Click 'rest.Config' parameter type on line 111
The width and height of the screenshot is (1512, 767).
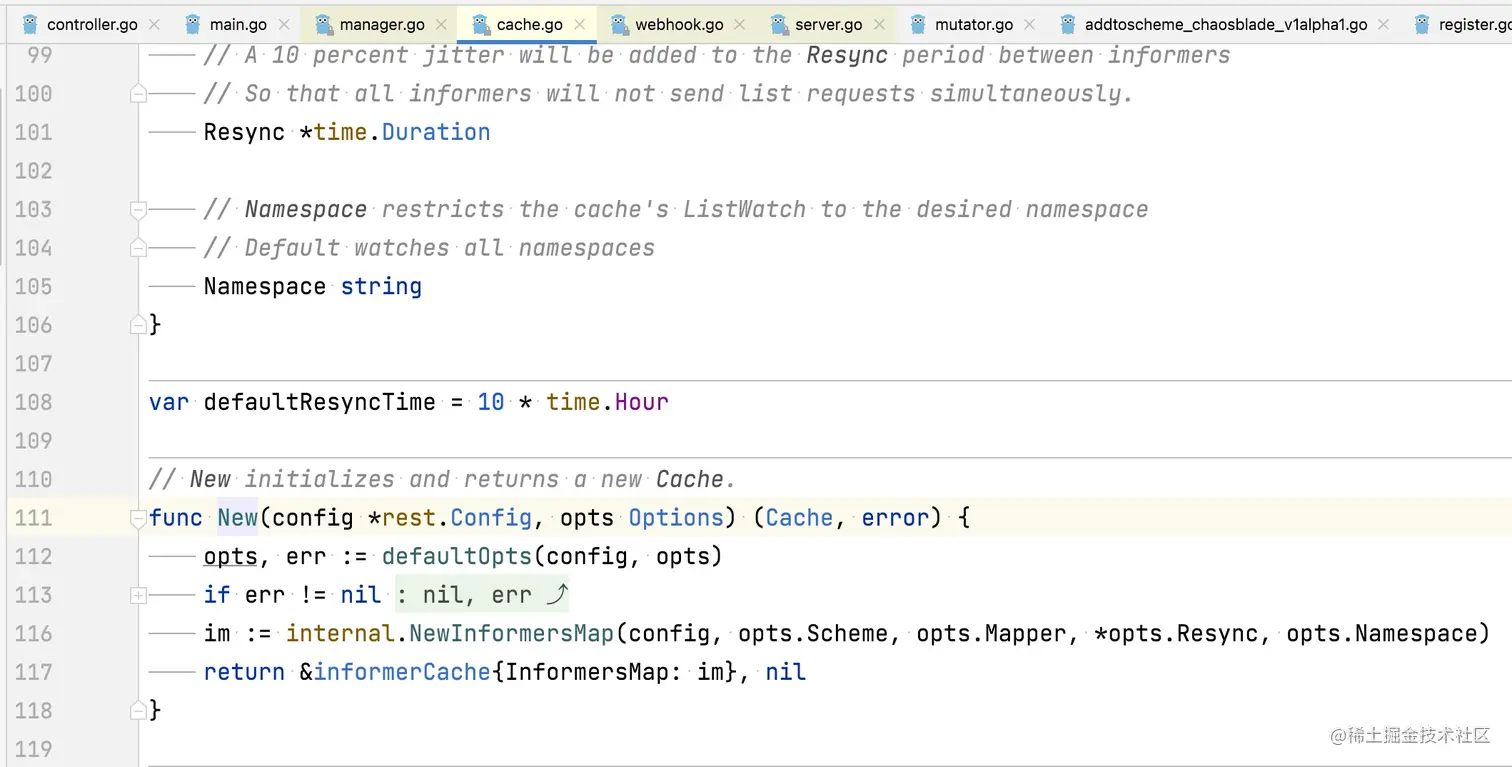click(x=457, y=518)
